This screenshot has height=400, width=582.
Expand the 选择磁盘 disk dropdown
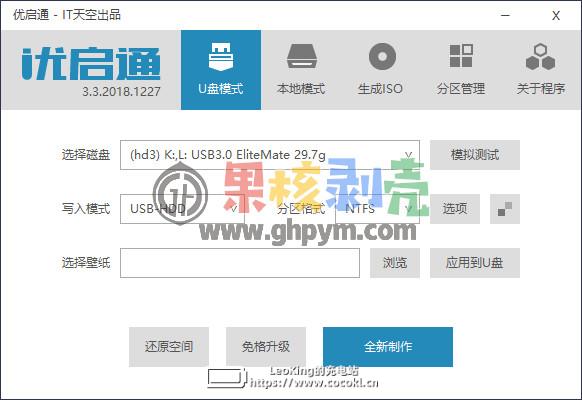tap(270, 155)
